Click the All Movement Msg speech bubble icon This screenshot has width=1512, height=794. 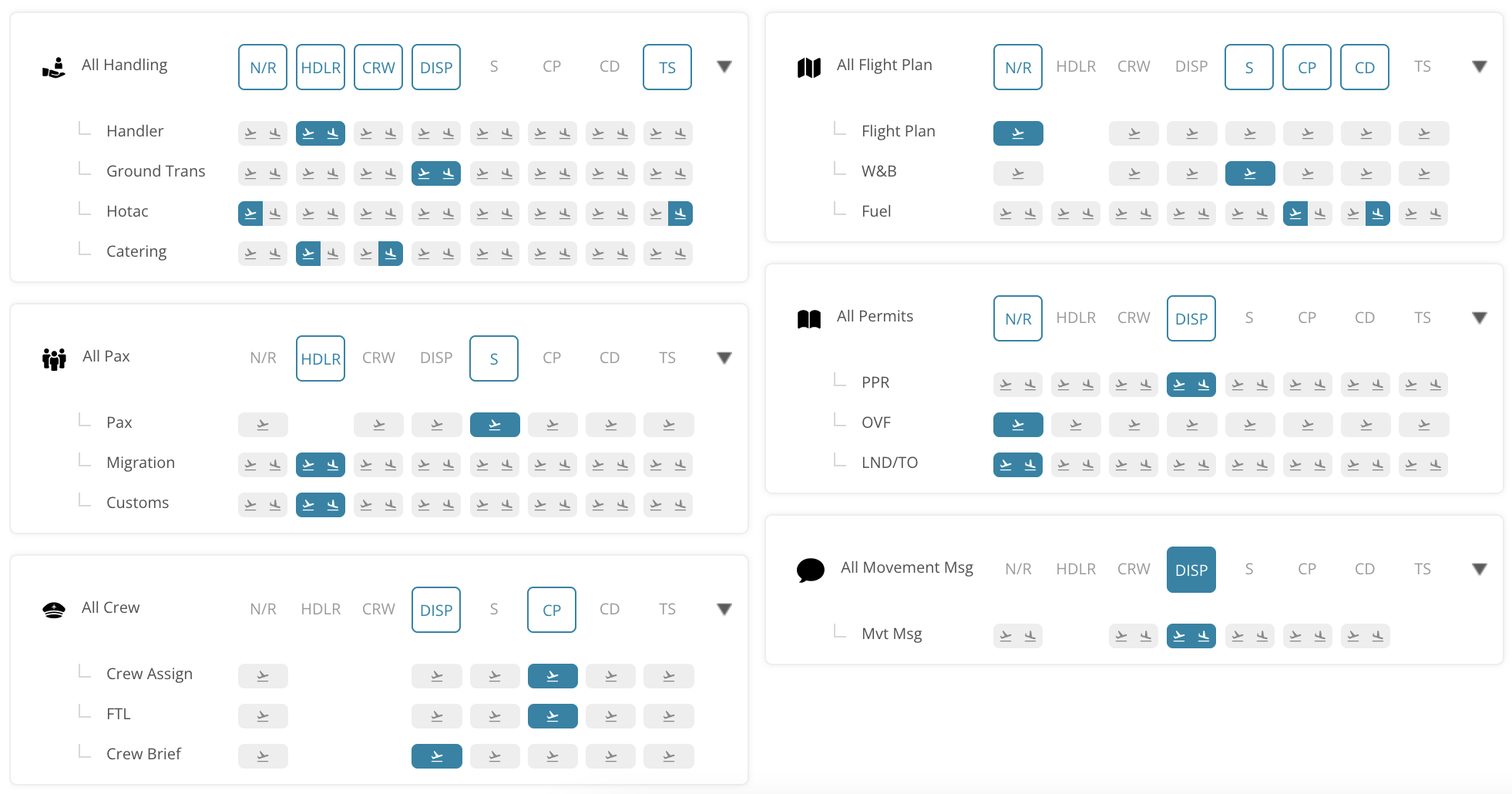(x=810, y=570)
